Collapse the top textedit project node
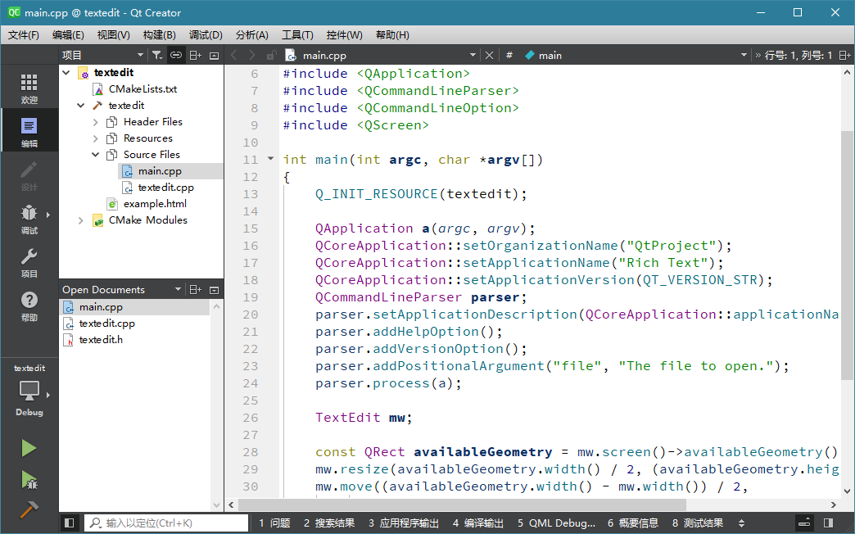Viewport: 855px width, 534px height. point(67,72)
